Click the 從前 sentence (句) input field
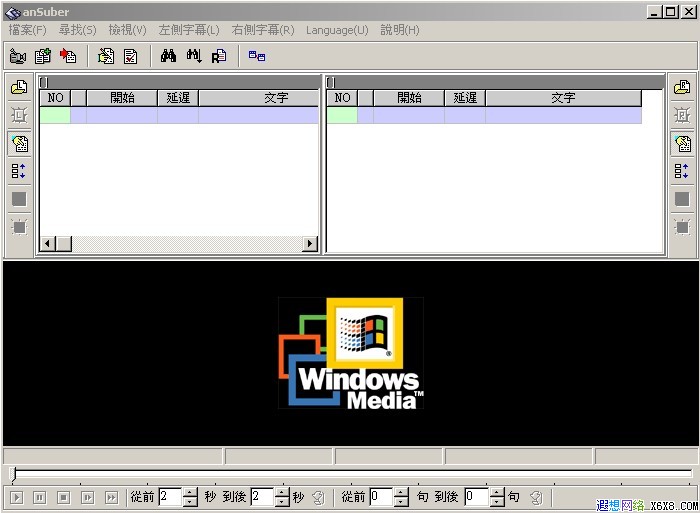Image resolution: width=700 pixels, height=513 pixels. pos(381,496)
